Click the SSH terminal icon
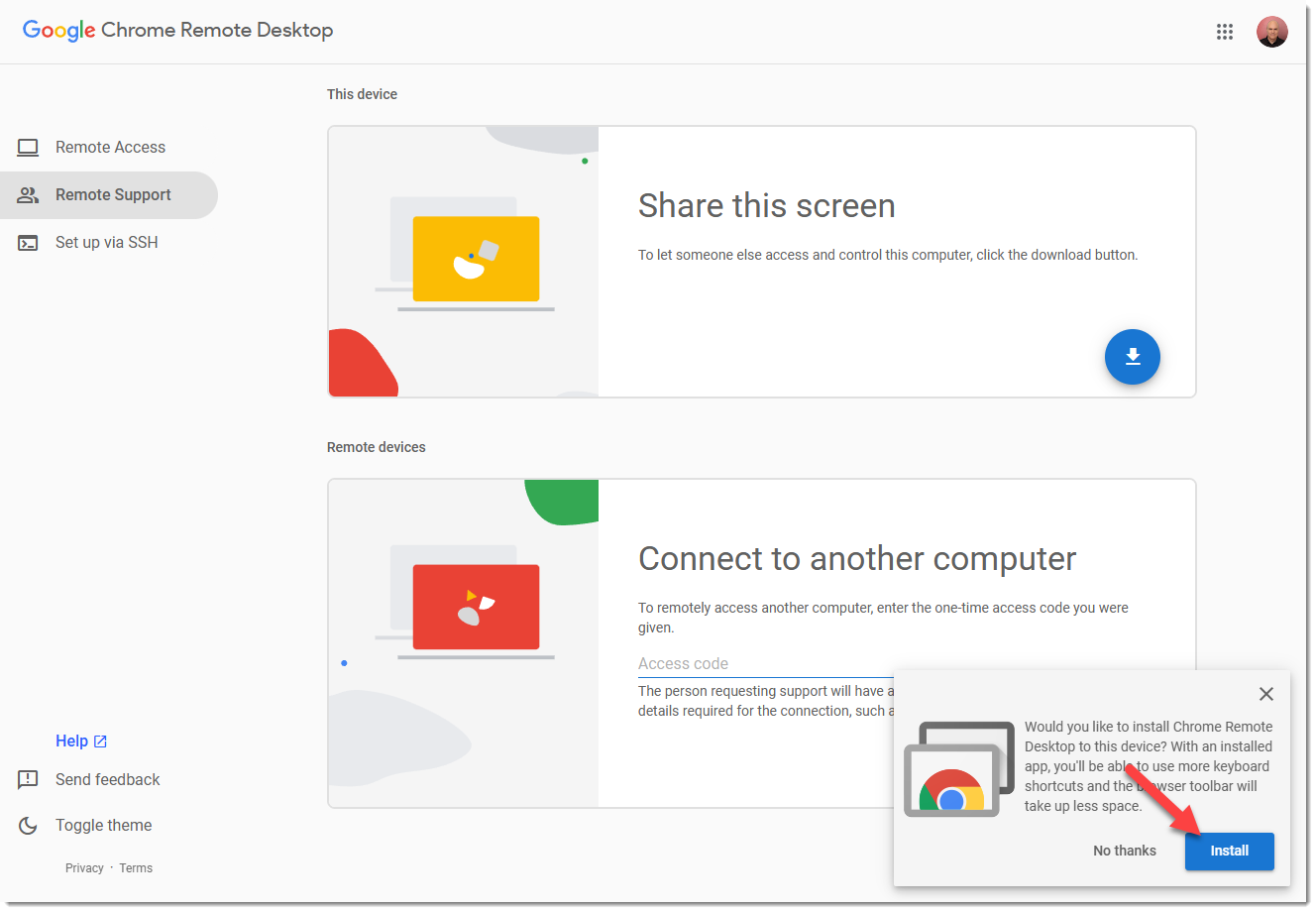This screenshot has height=912, width=1316. coord(28,243)
